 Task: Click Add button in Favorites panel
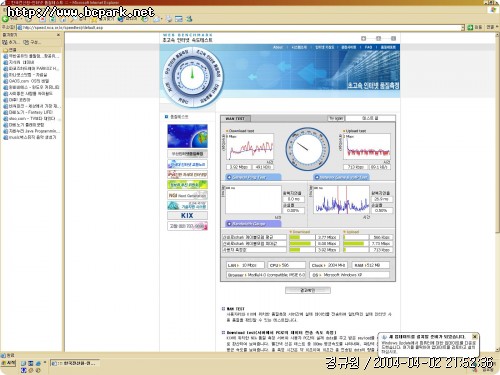11,42
